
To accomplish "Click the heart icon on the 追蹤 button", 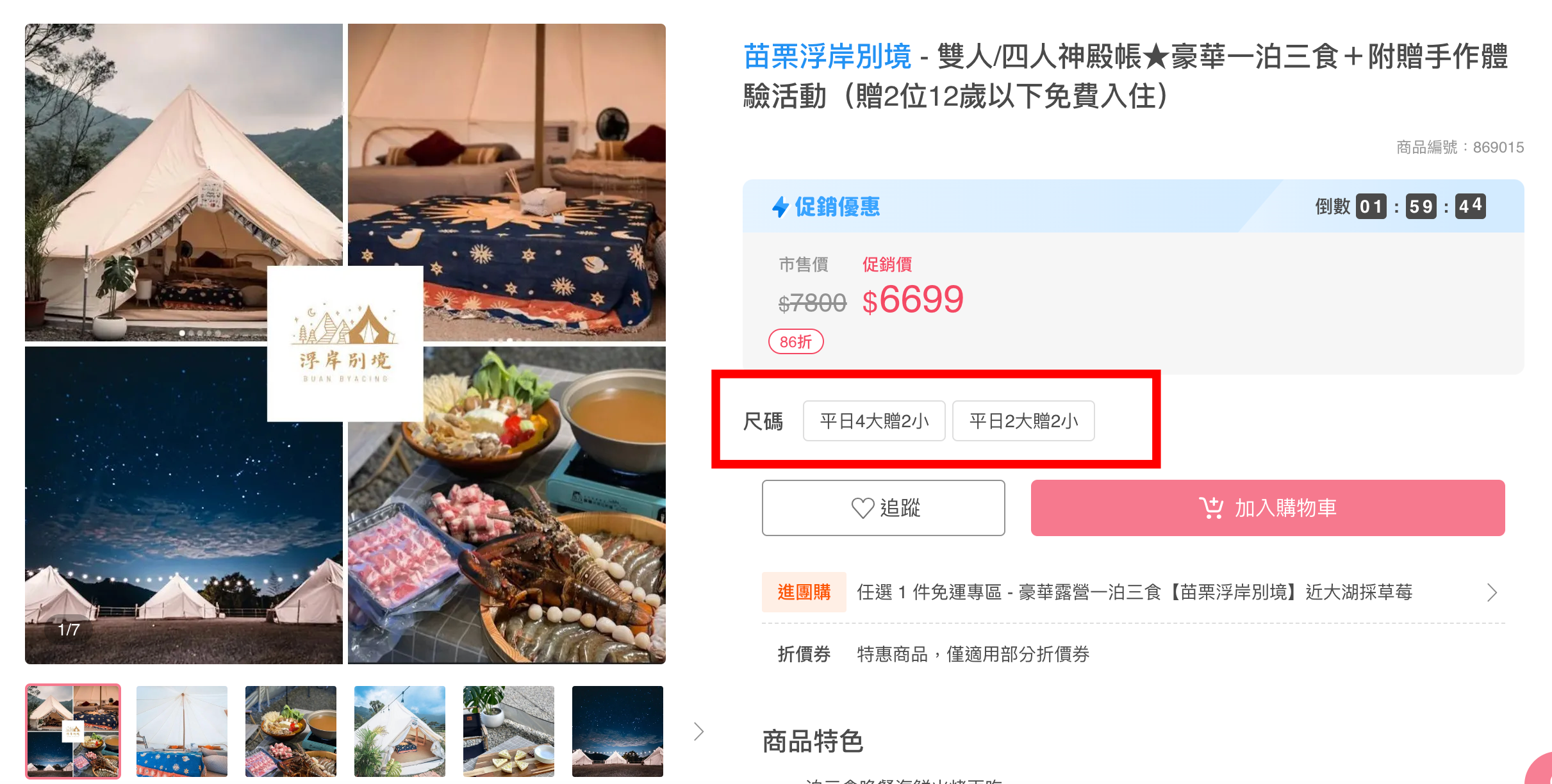I will point(863,509).
